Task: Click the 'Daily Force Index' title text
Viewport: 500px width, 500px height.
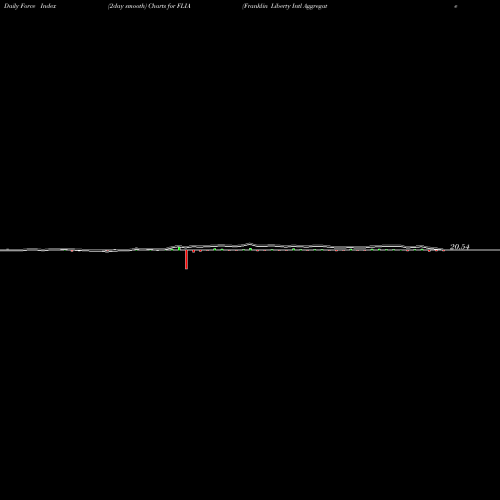Action: tap(30, 6)
